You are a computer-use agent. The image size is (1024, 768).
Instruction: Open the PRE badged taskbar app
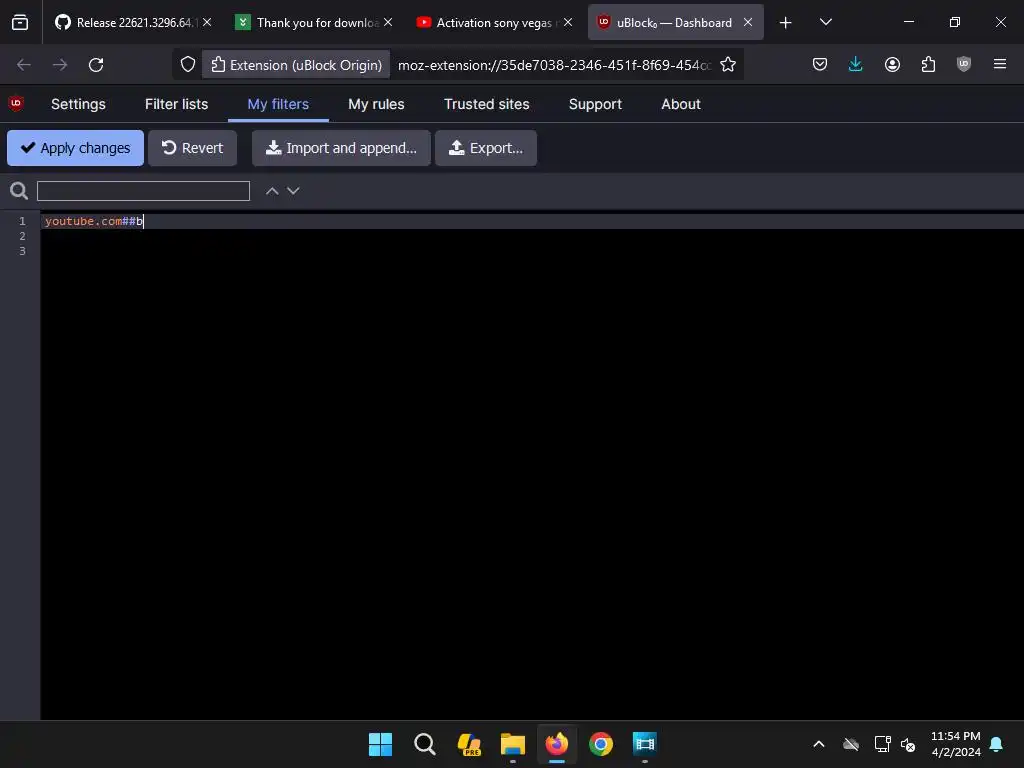[x=469, y=744]
